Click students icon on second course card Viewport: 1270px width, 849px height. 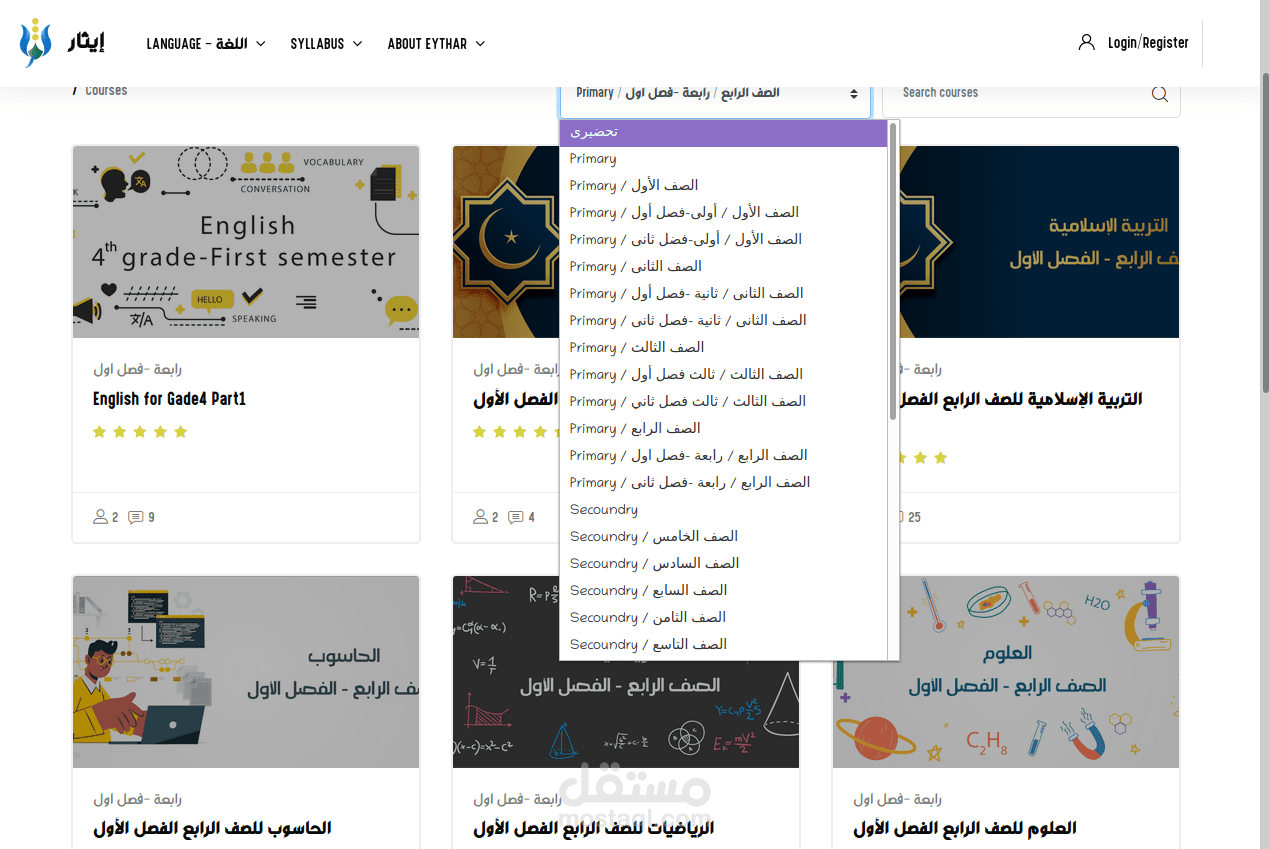[x=478, y=517]
